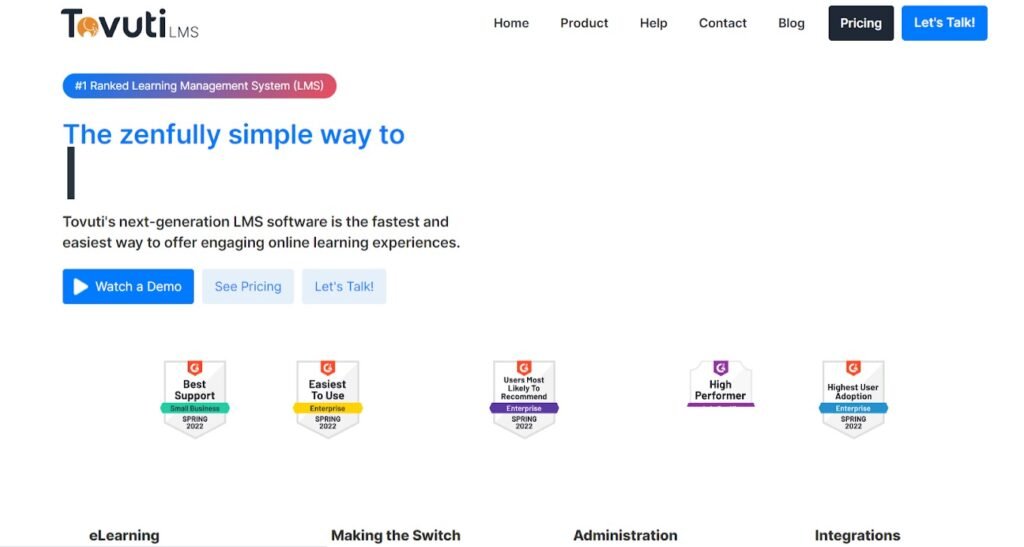This screenshot has width=1024, height=547.
Task: Open the Contact page link
Action: coord(722,23)
